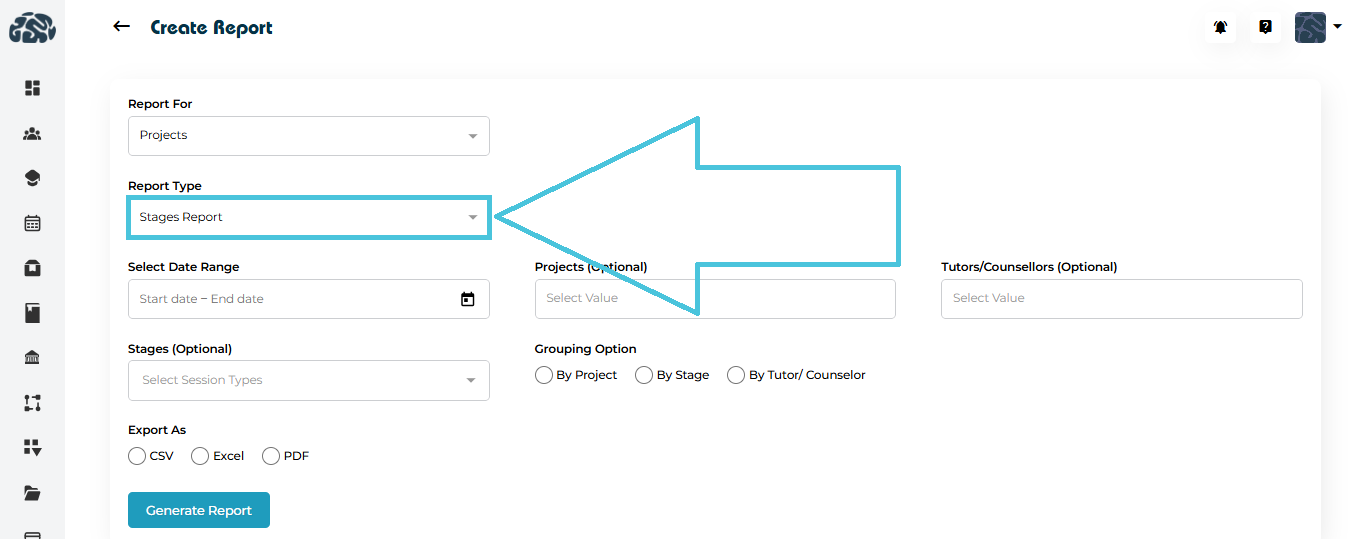Open the bank building sidebar icon
Viewport: 1363px width, 539px height.
tap(32, 358)
